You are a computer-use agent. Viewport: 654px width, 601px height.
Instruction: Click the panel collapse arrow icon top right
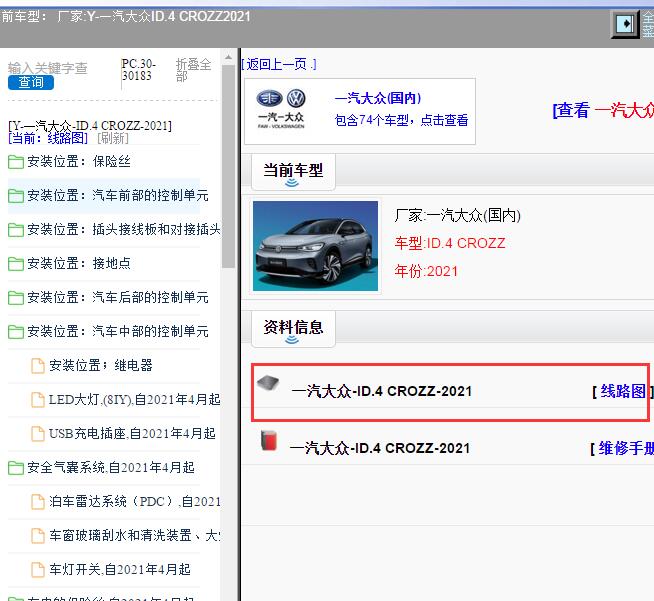pyautogui.click(x=625, y=24)
